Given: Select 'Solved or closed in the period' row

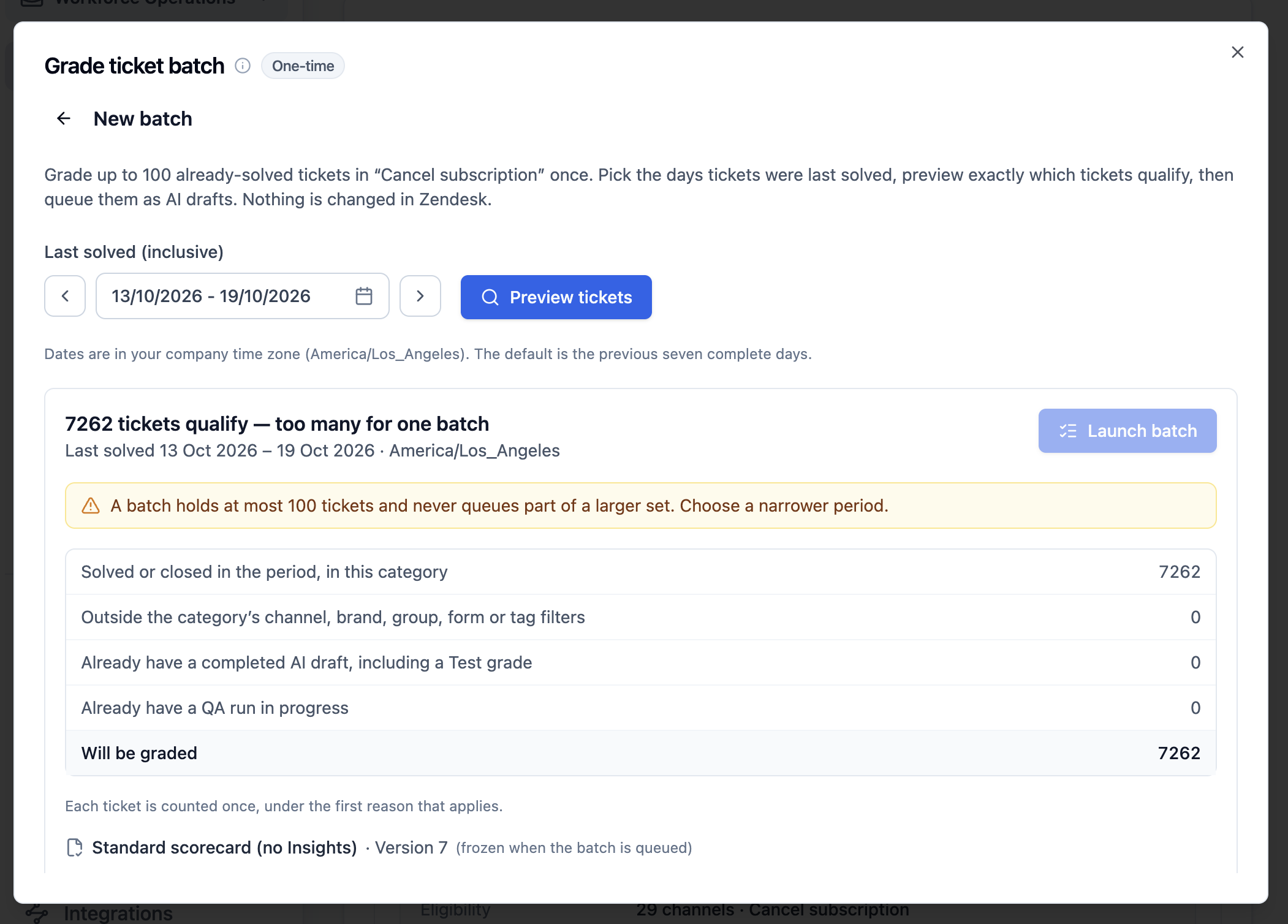Looking at the screenshot, I should (641, 572).
